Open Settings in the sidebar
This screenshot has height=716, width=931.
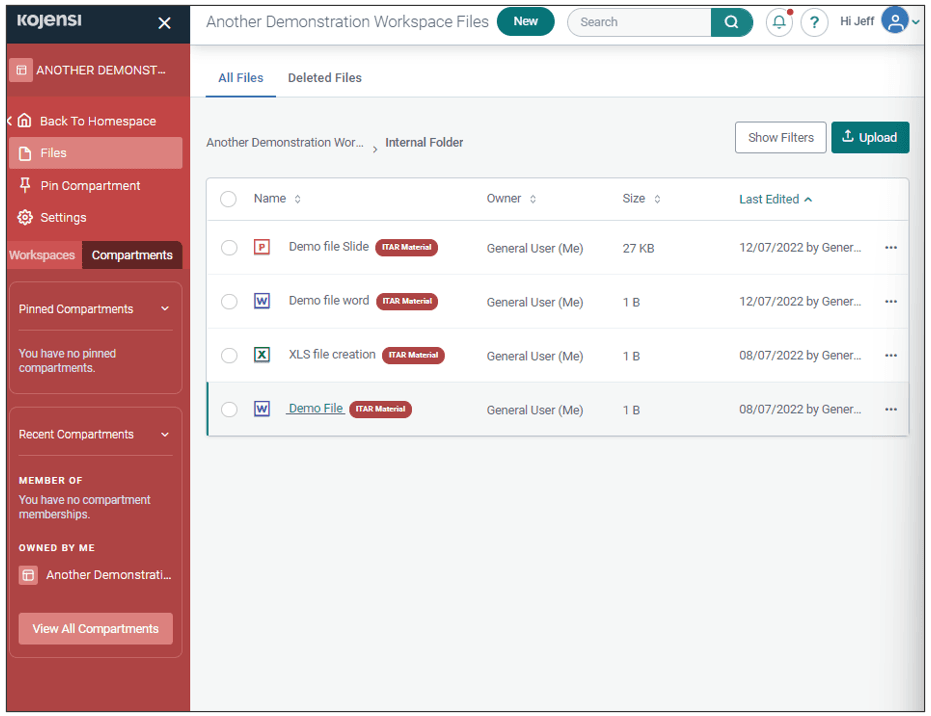coord(63,218)
